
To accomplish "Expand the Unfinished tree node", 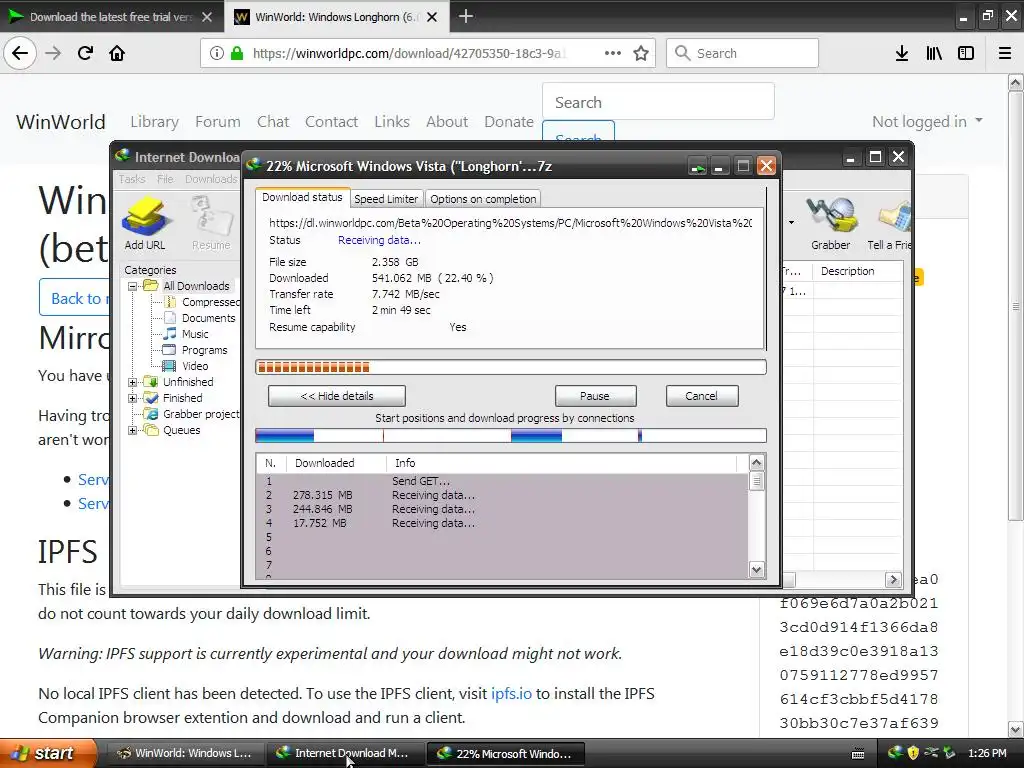I will pyautogui.click(x=133, y=382).
